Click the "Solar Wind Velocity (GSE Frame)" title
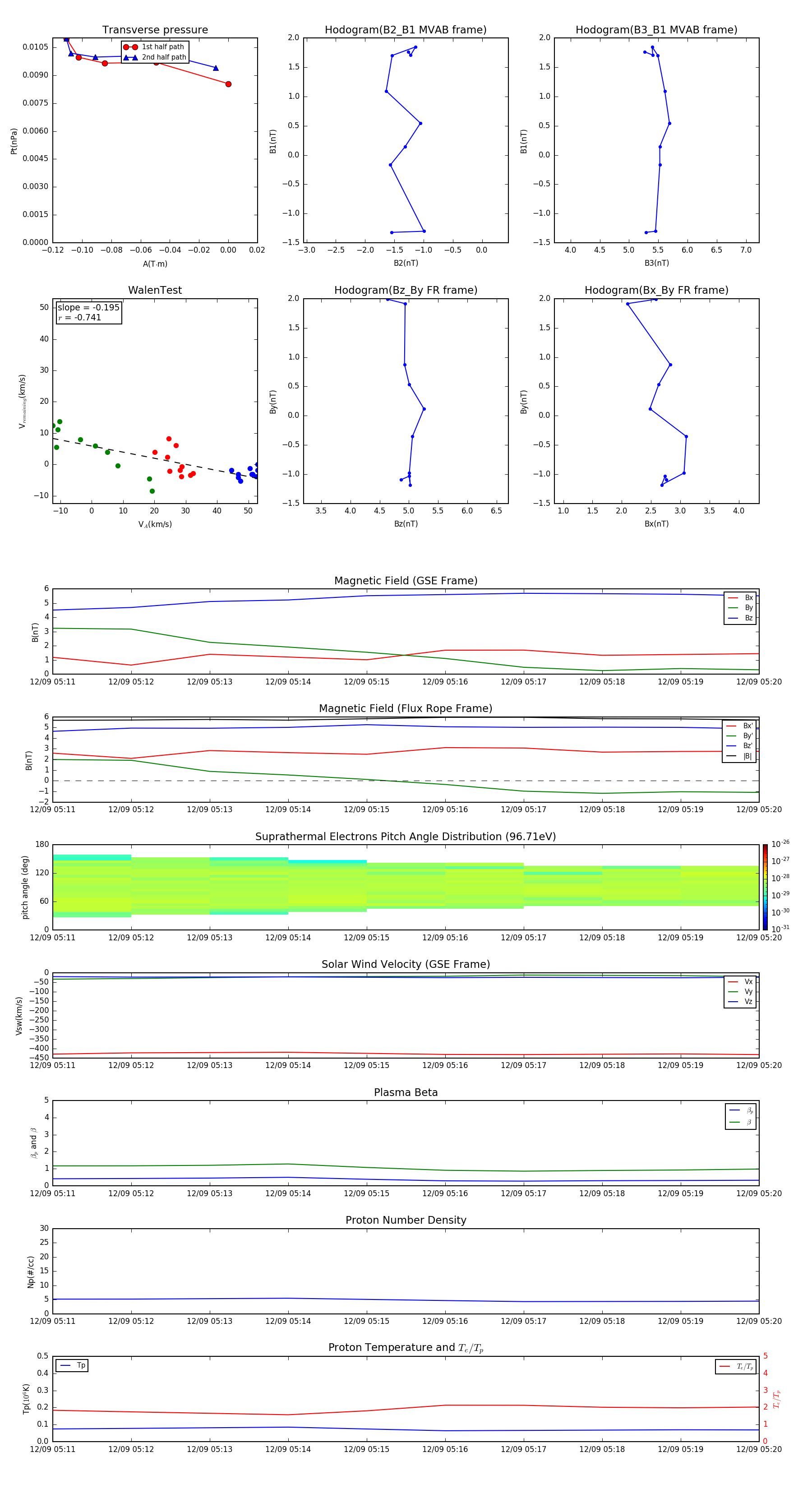The width and height of the screenshot is (812, 1489). (406, 964)
